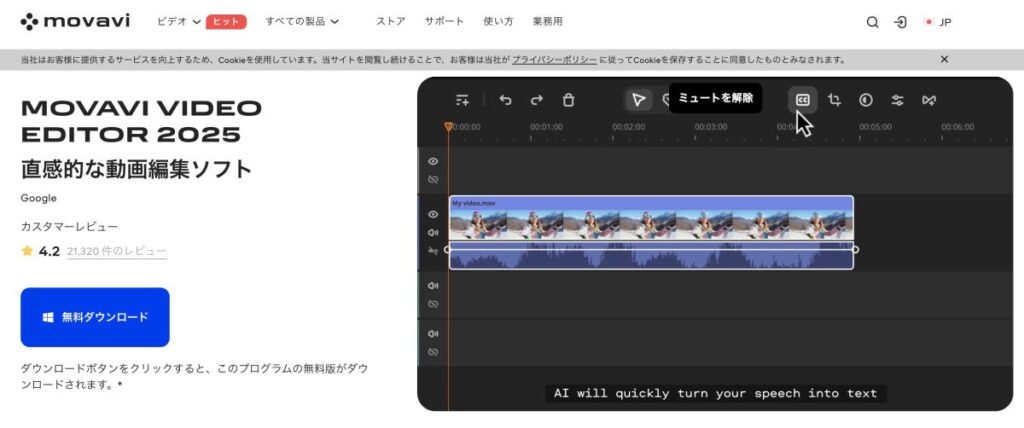Click the 00:01:00 mark on the timeline ruler

546,127
